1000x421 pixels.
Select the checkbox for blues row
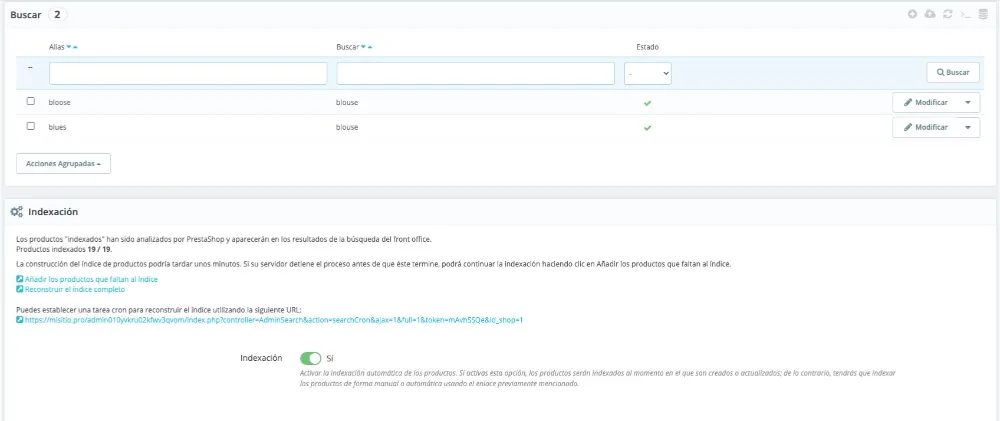pyautogui.click(x=31, y=126)
